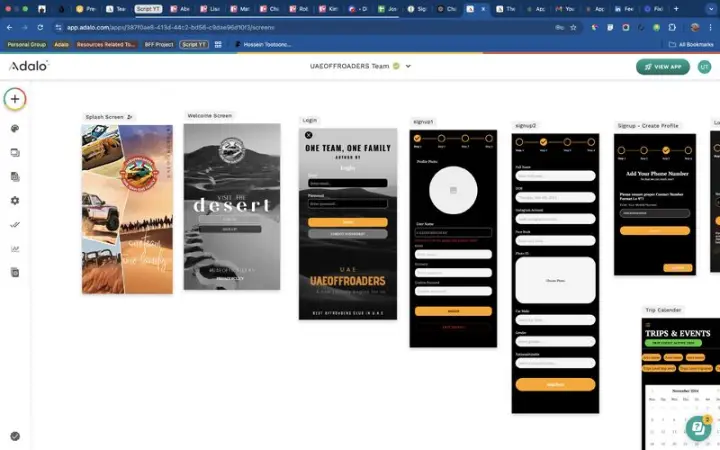Open the BFF Project bookmark
The width and height of the screenshot is (720, 450).
[x=159, y=45]
